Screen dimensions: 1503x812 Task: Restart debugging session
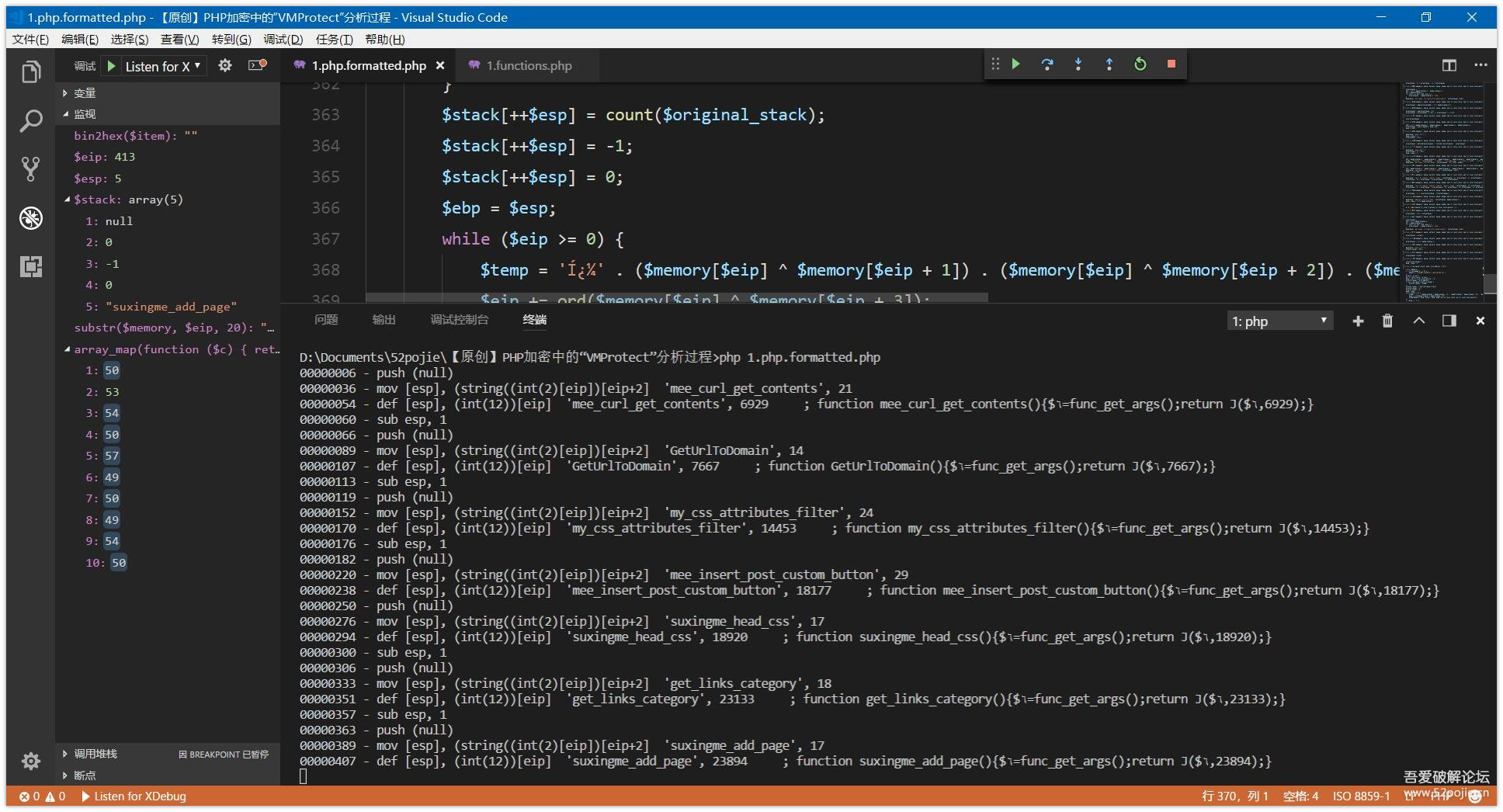1140,64
